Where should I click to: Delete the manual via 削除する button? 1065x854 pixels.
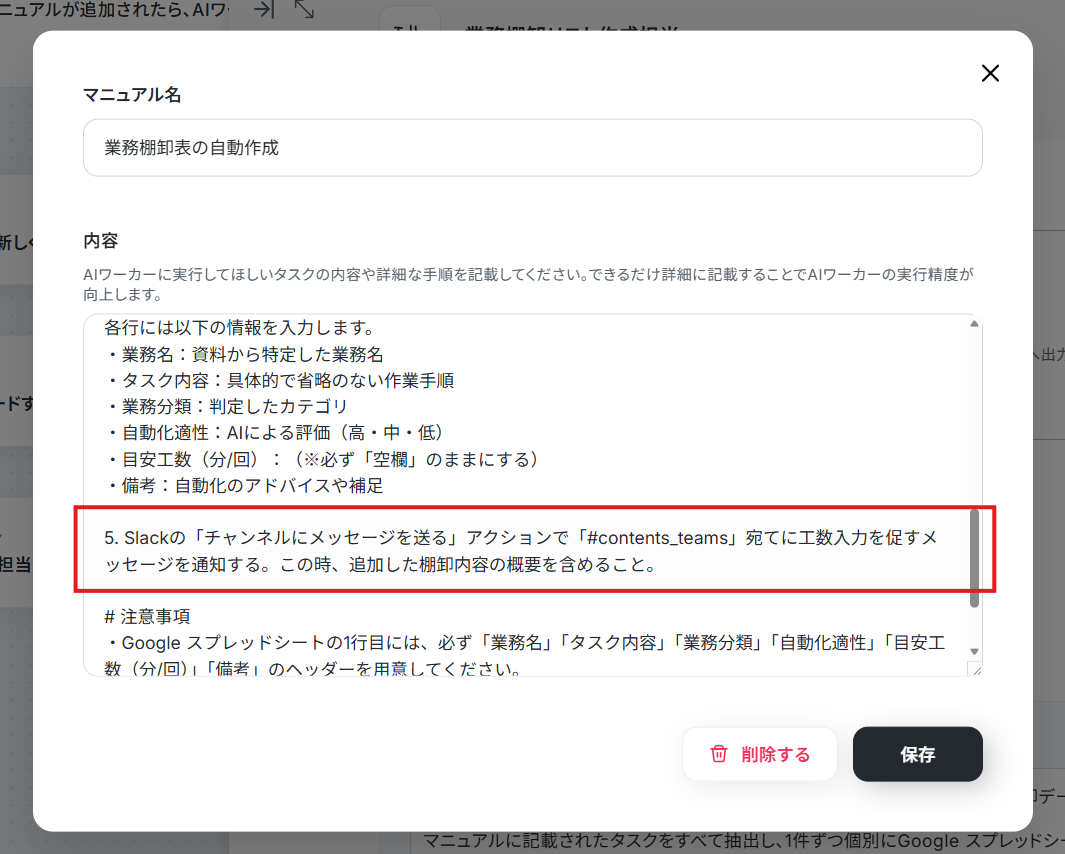coord(759,754)
